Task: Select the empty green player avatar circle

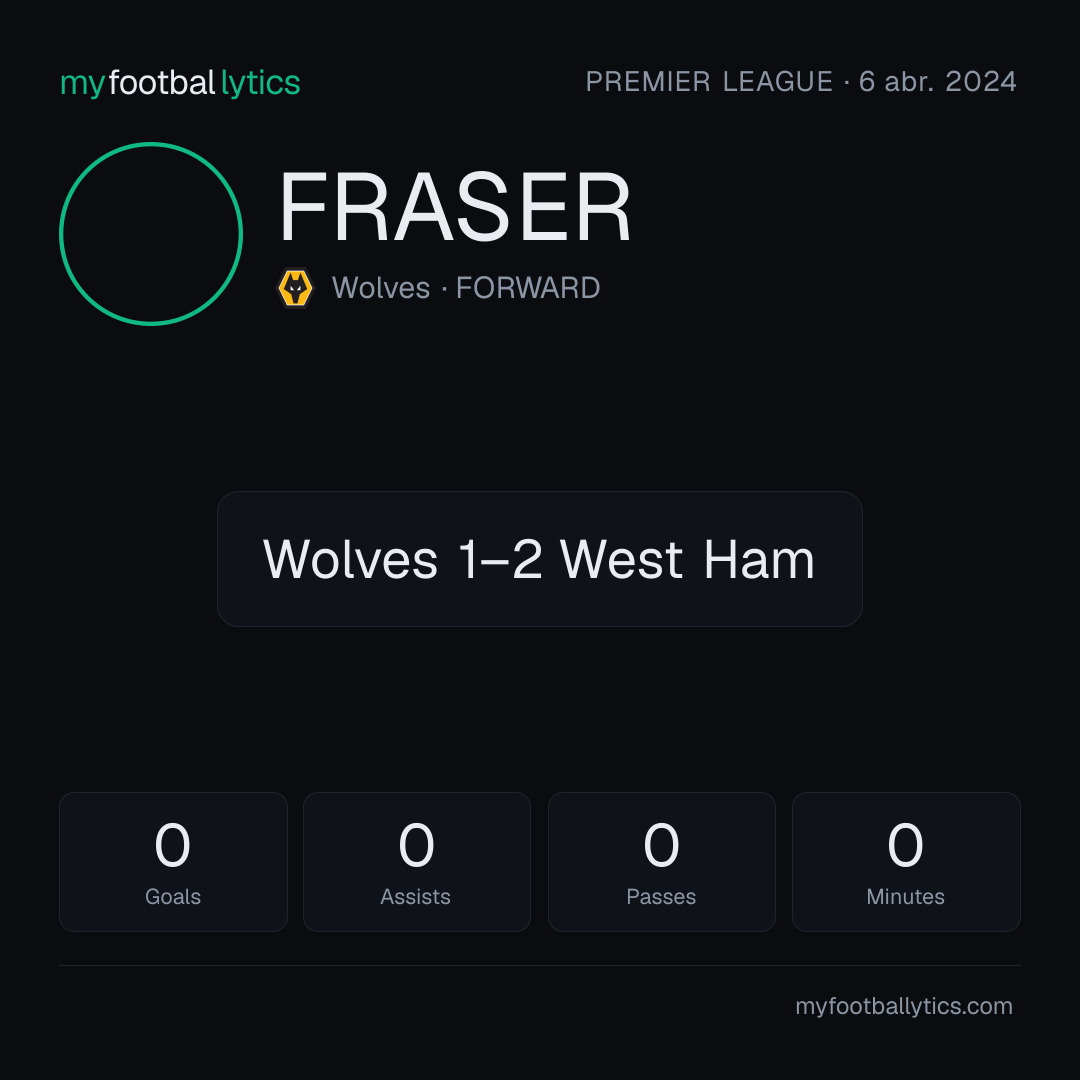Action: click(x=151, y=234)
